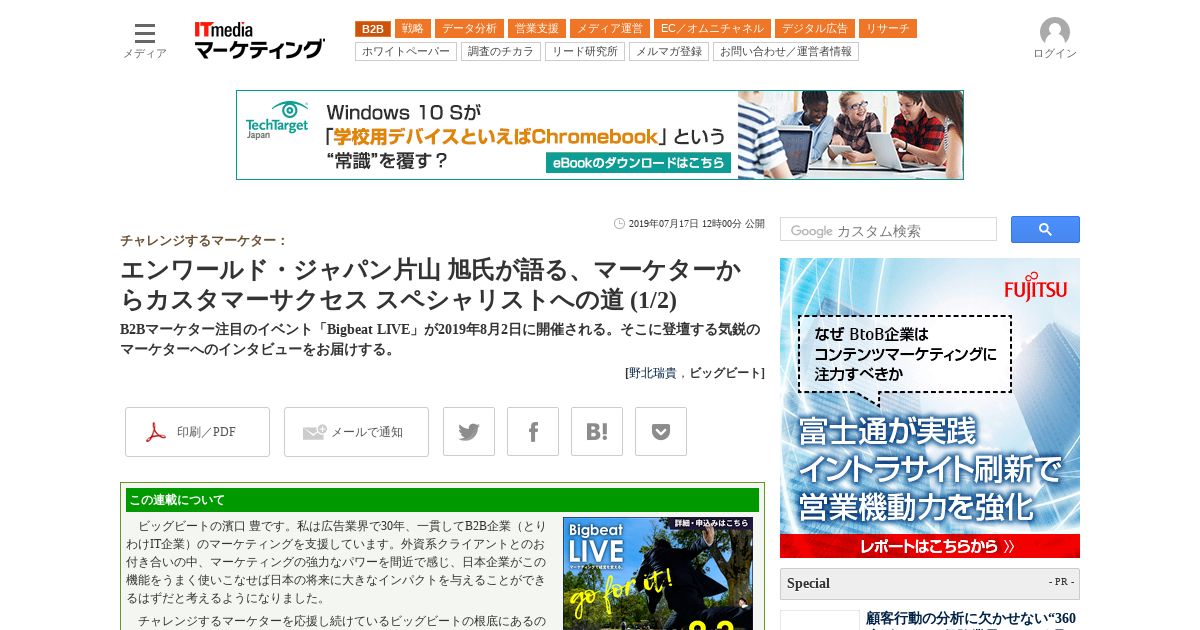
Task: Open the 戦略 category tab
Action: point(413,29)
